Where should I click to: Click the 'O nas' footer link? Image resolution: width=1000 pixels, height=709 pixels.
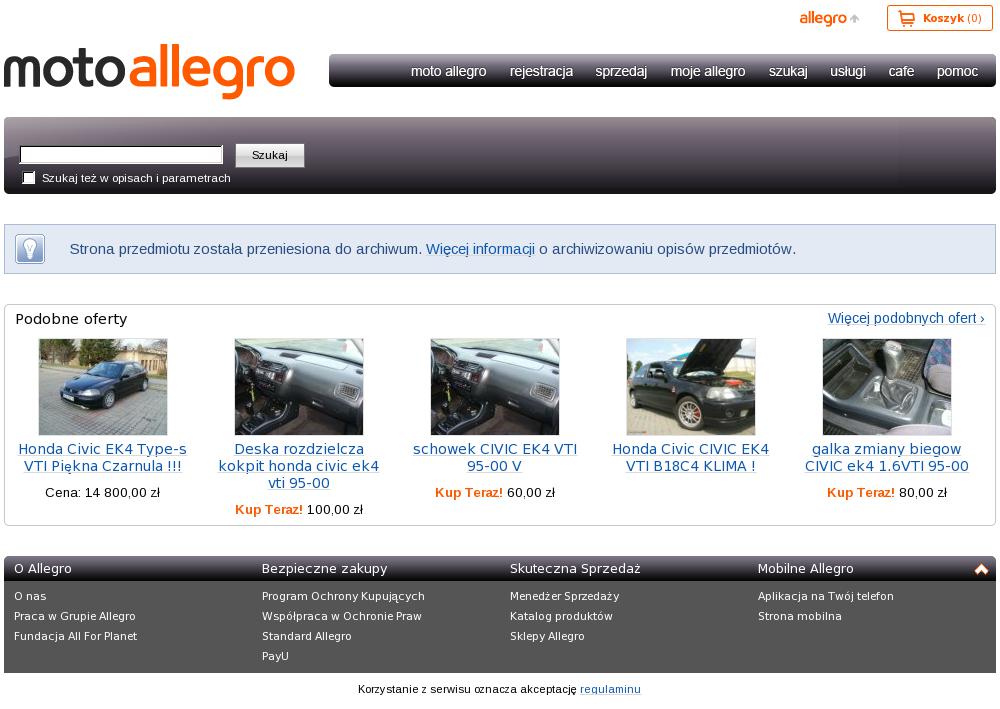30,596
